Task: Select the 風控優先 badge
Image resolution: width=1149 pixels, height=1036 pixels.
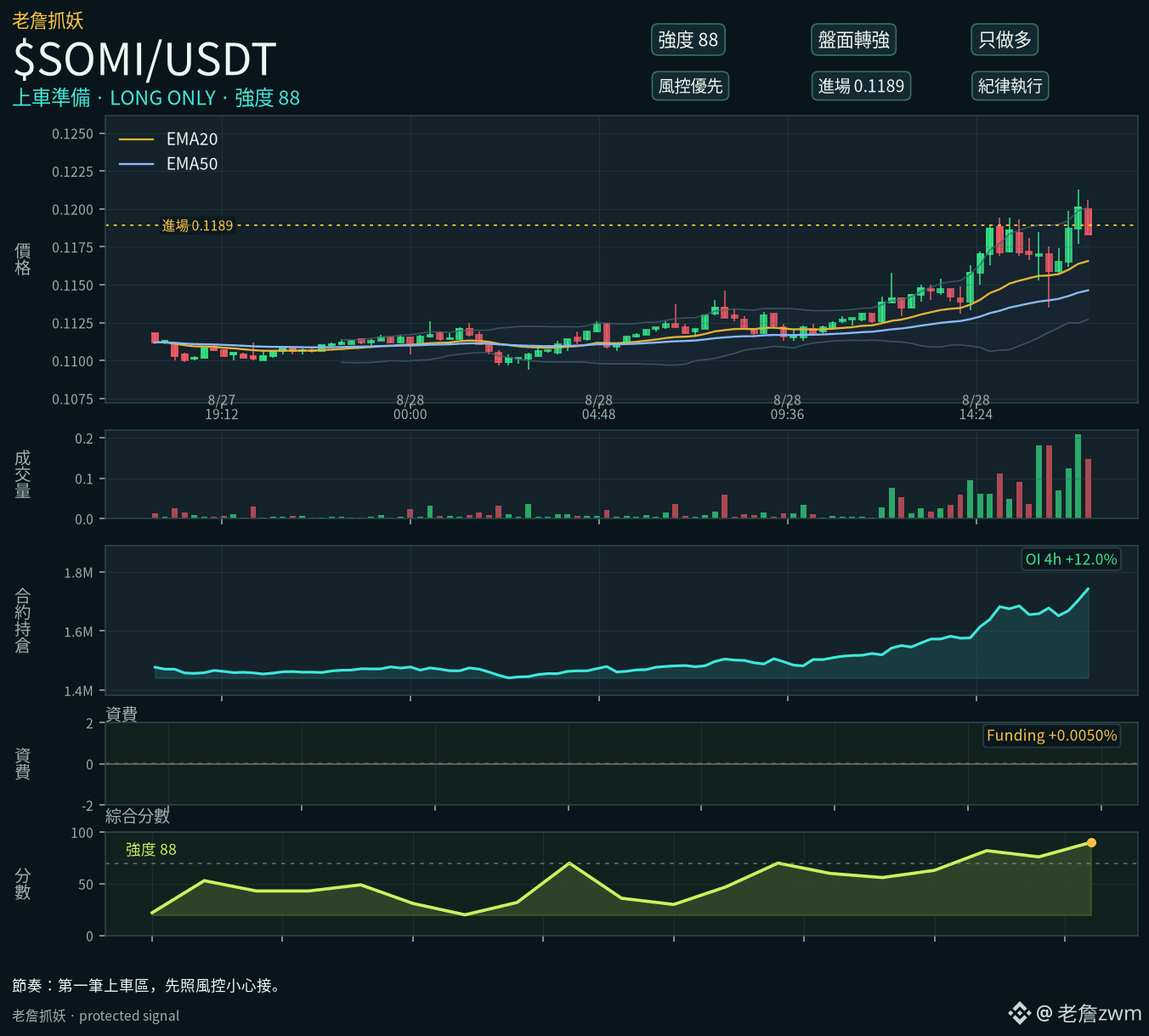Action: point(690,86)
